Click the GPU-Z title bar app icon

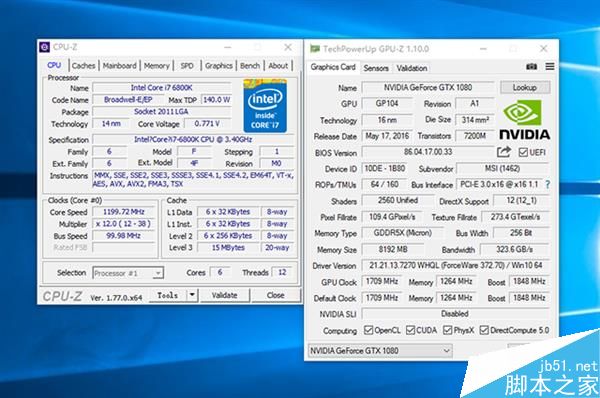(x=315, y=49)
